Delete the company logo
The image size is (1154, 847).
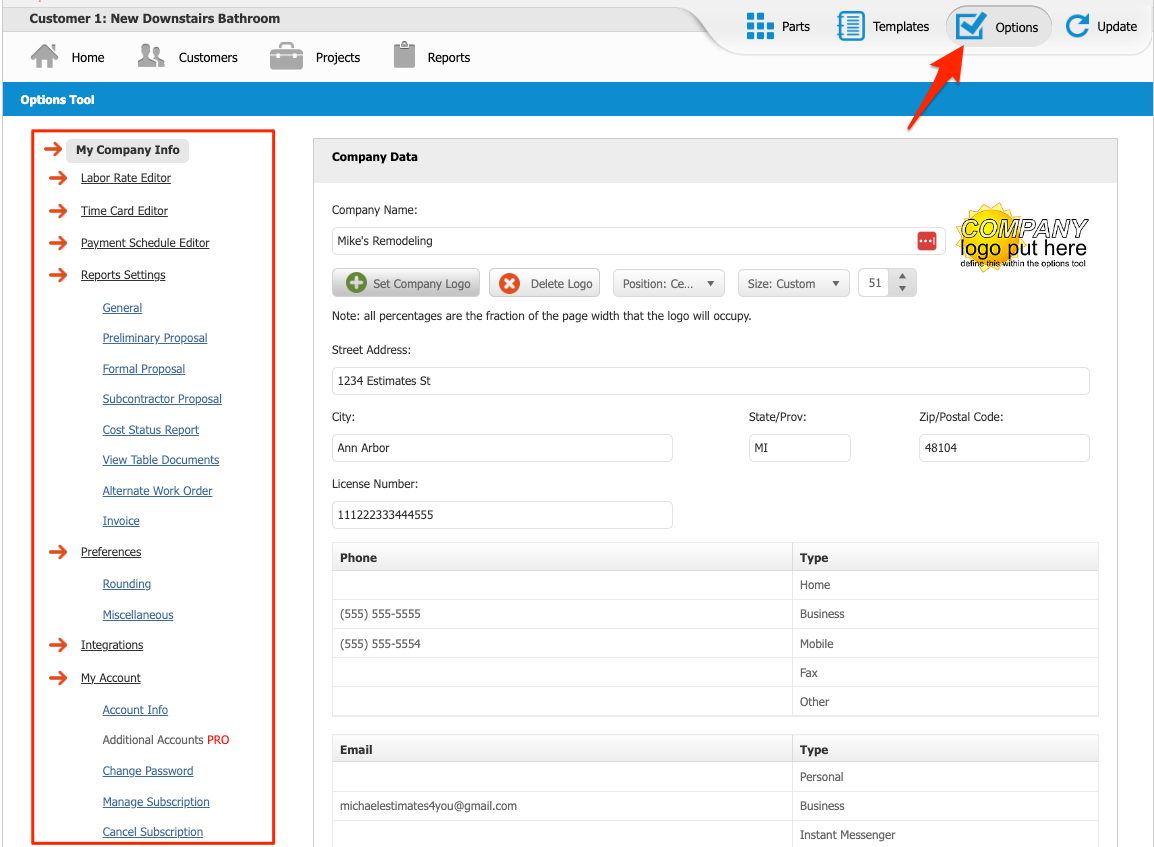coord(544,283)
